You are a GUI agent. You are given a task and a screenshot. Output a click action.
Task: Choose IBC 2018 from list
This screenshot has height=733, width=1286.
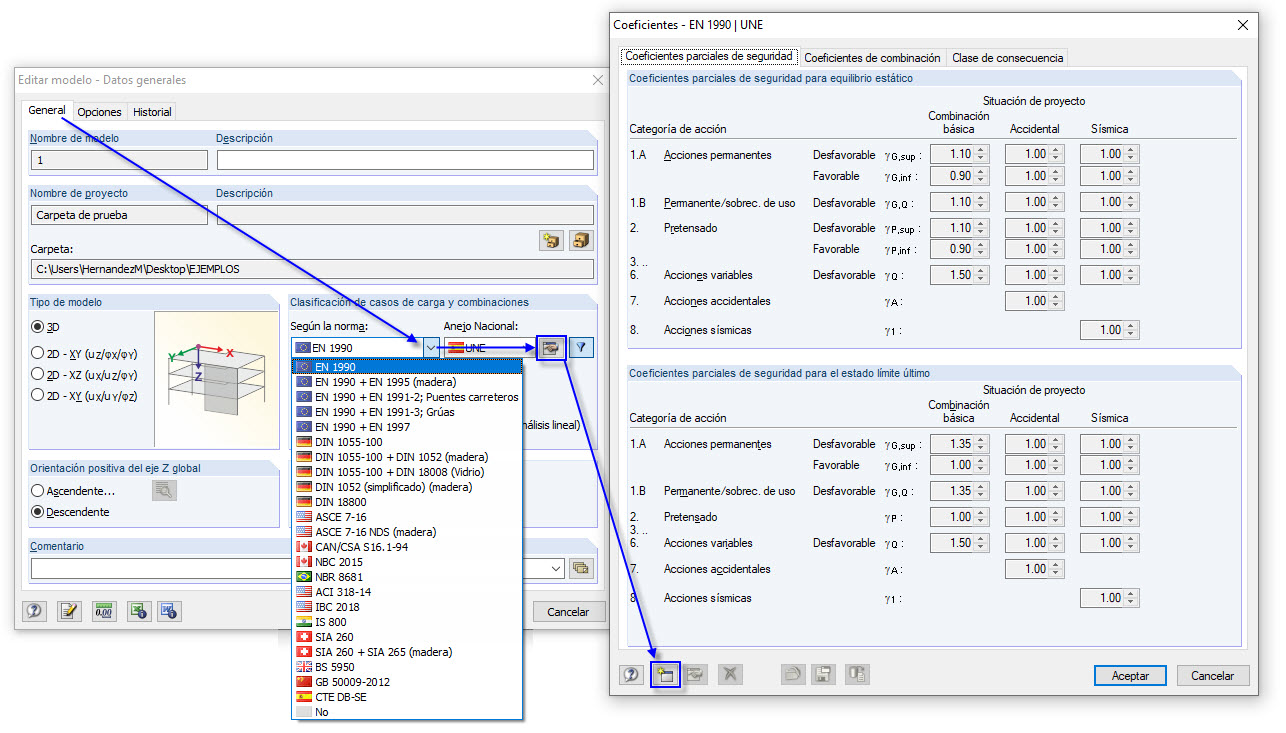407,607
